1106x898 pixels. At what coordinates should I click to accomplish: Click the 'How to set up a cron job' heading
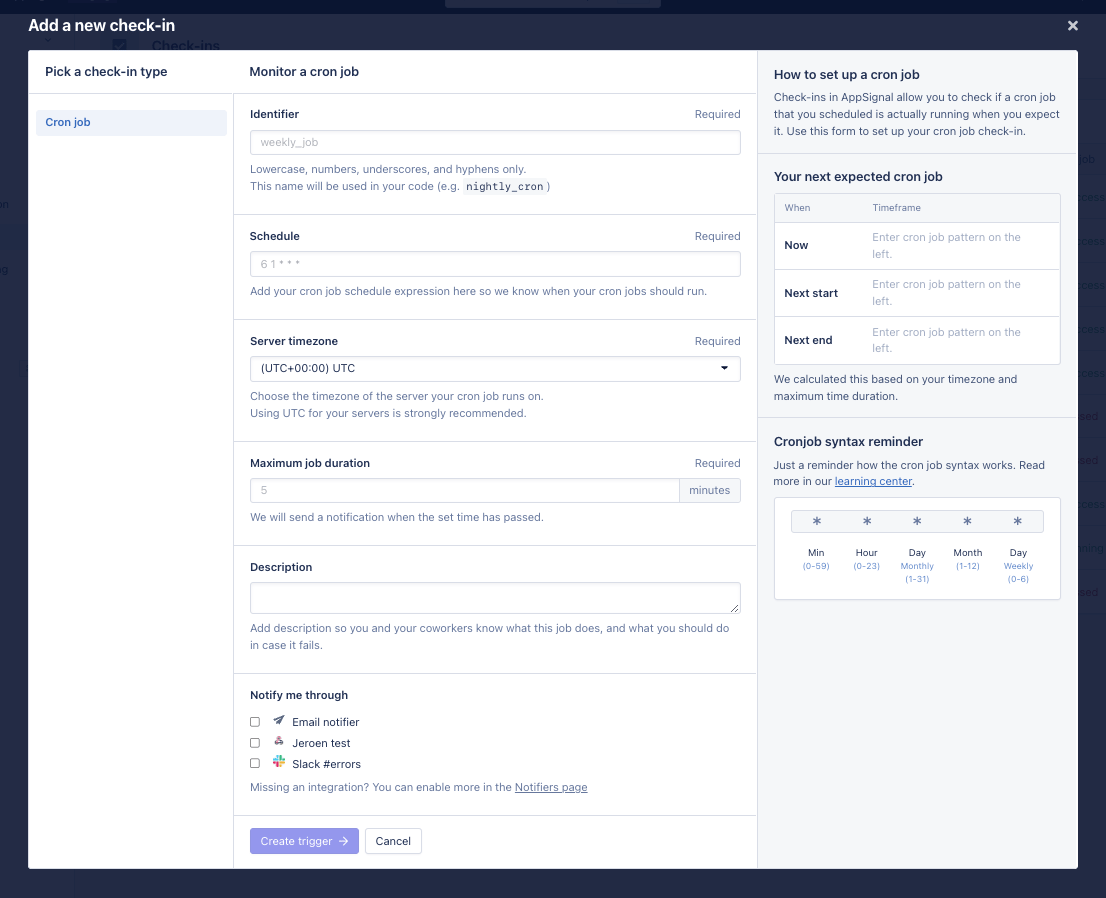[x=846, y=75]
